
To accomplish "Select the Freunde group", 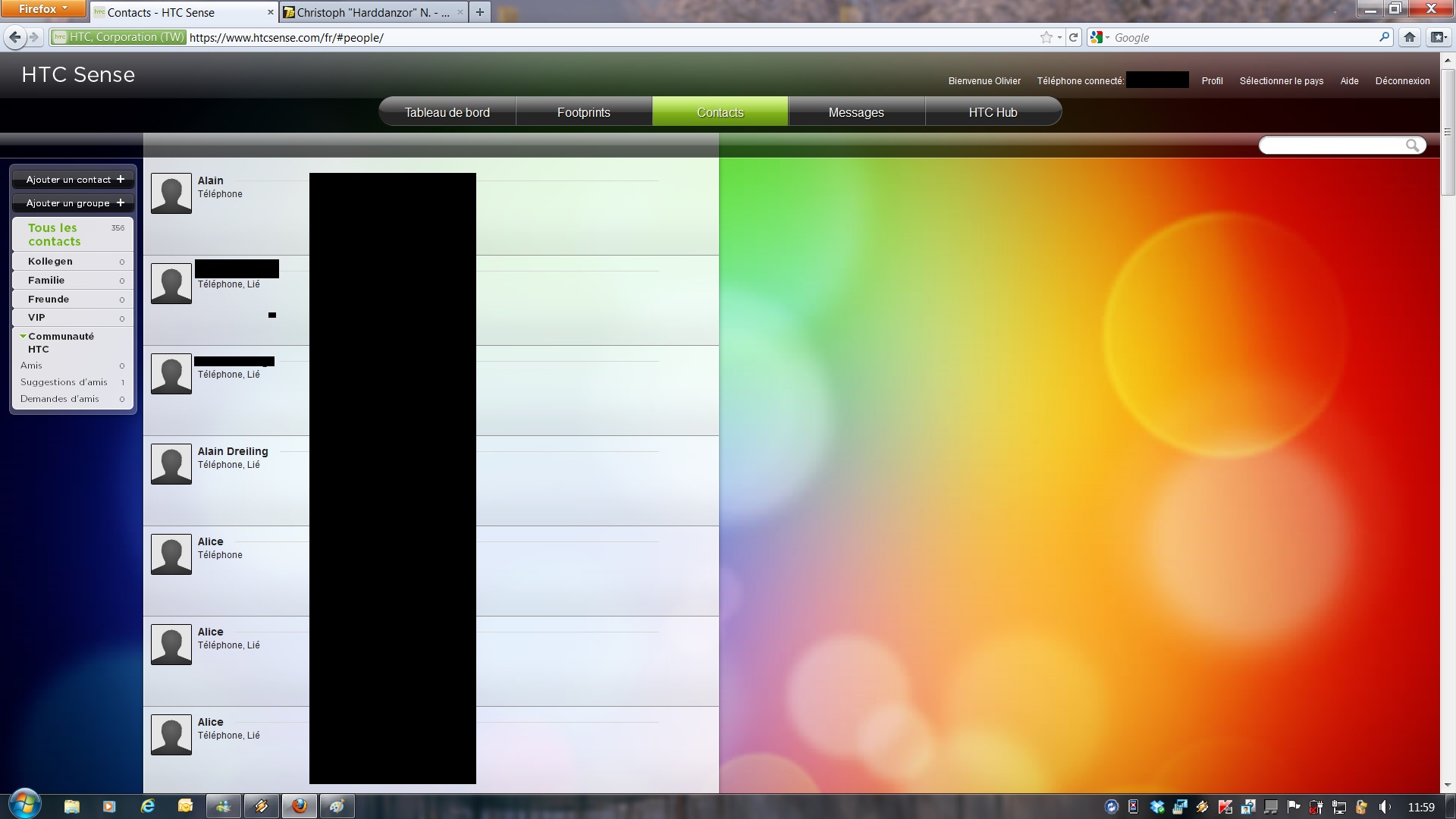I will tap(73, 299).
